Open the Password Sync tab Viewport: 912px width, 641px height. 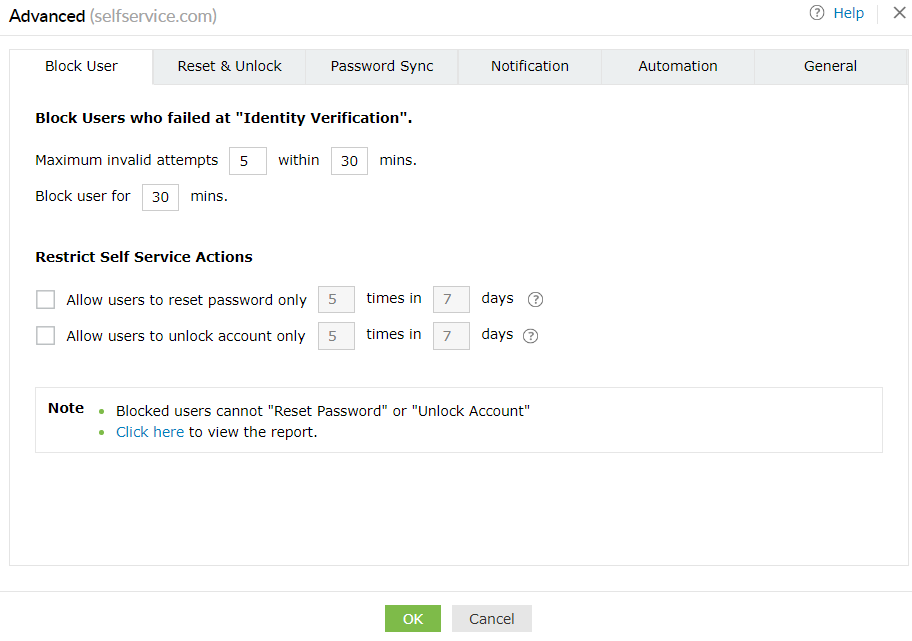(382, 66)
